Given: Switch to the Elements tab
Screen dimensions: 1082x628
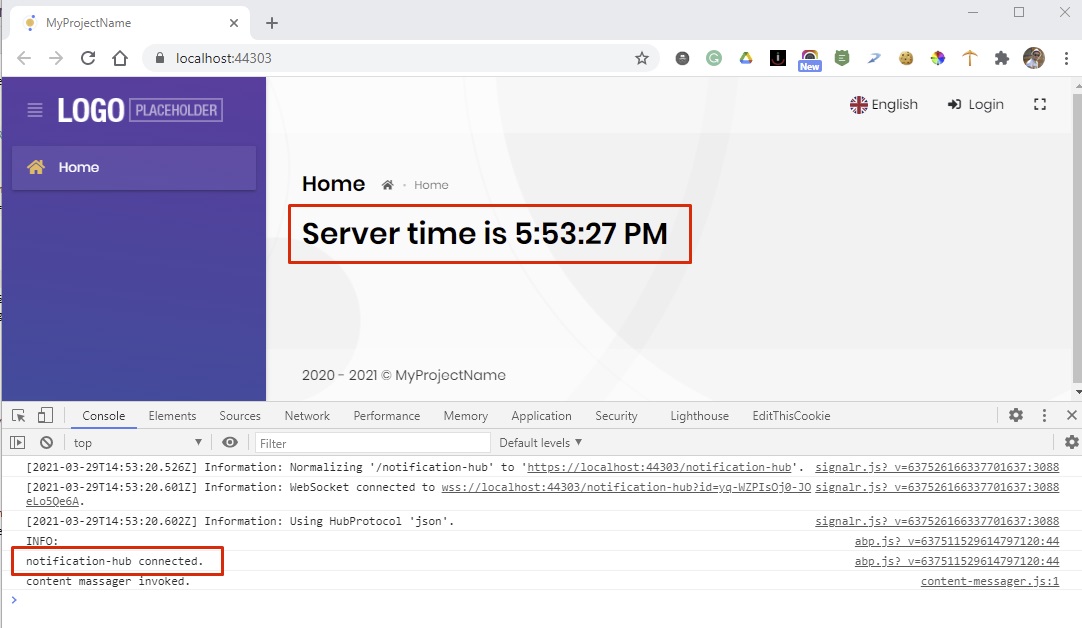Looking at the screenshot, I should pos(172,416).
